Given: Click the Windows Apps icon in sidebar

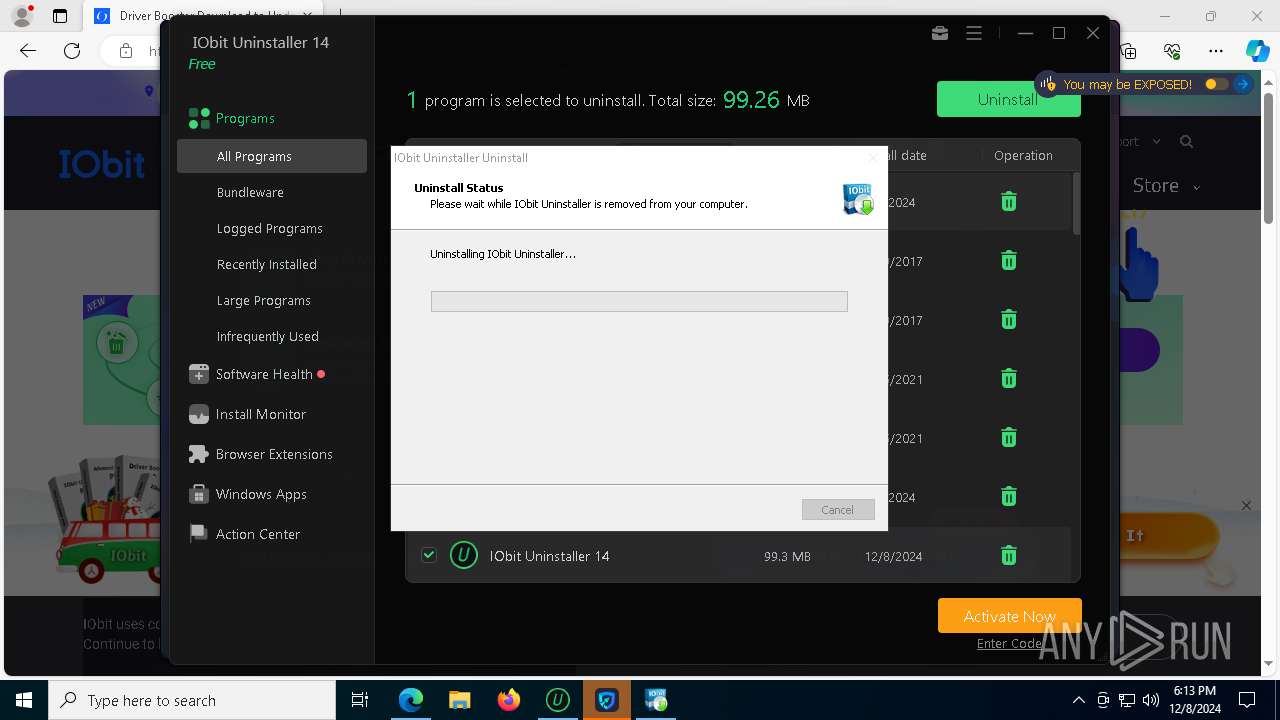Looking at the screenshot, I should (x=199, y=494).
